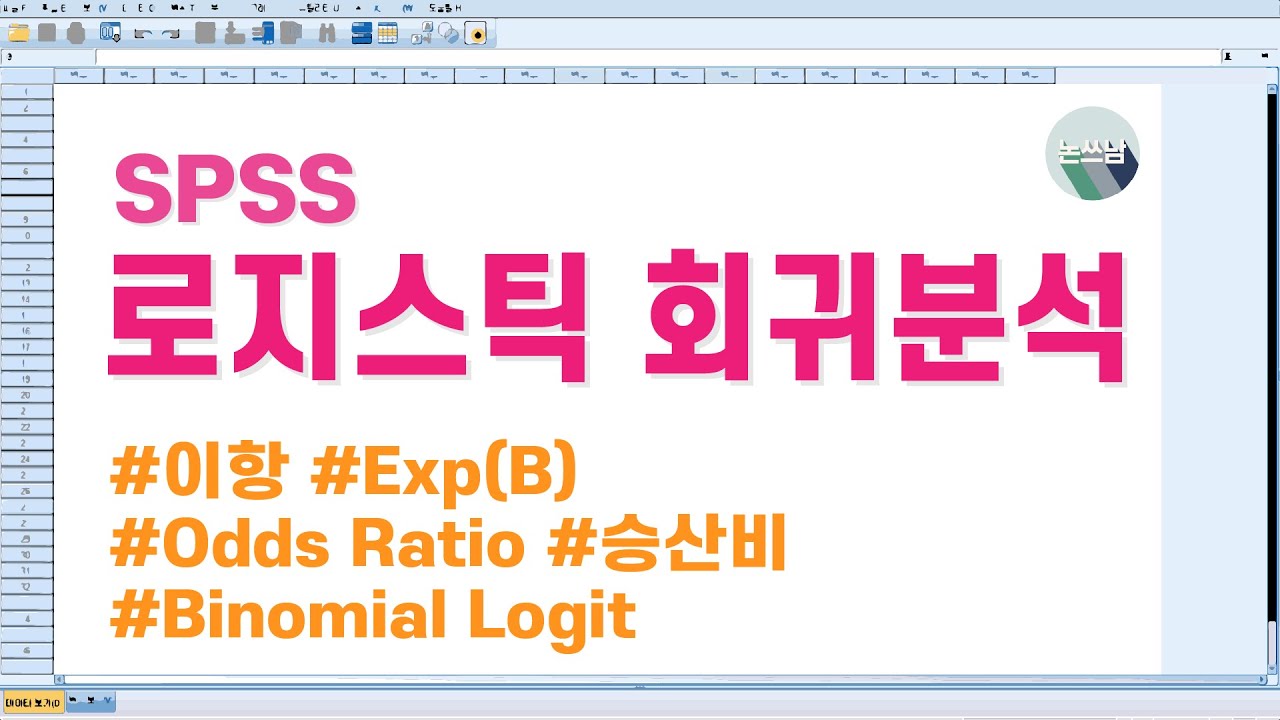Click the overlapping circles variable sets icon
The image size is (1280, 720).
(x=450, y=33)
